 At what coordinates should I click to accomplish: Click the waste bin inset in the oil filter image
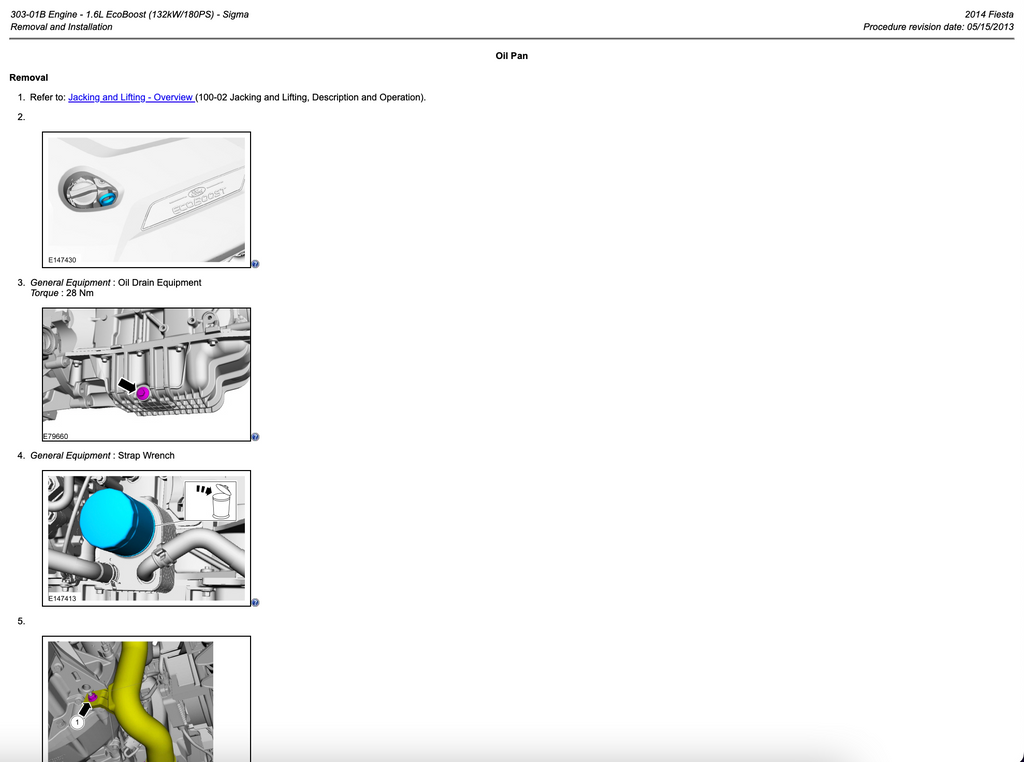coord(210,501)
